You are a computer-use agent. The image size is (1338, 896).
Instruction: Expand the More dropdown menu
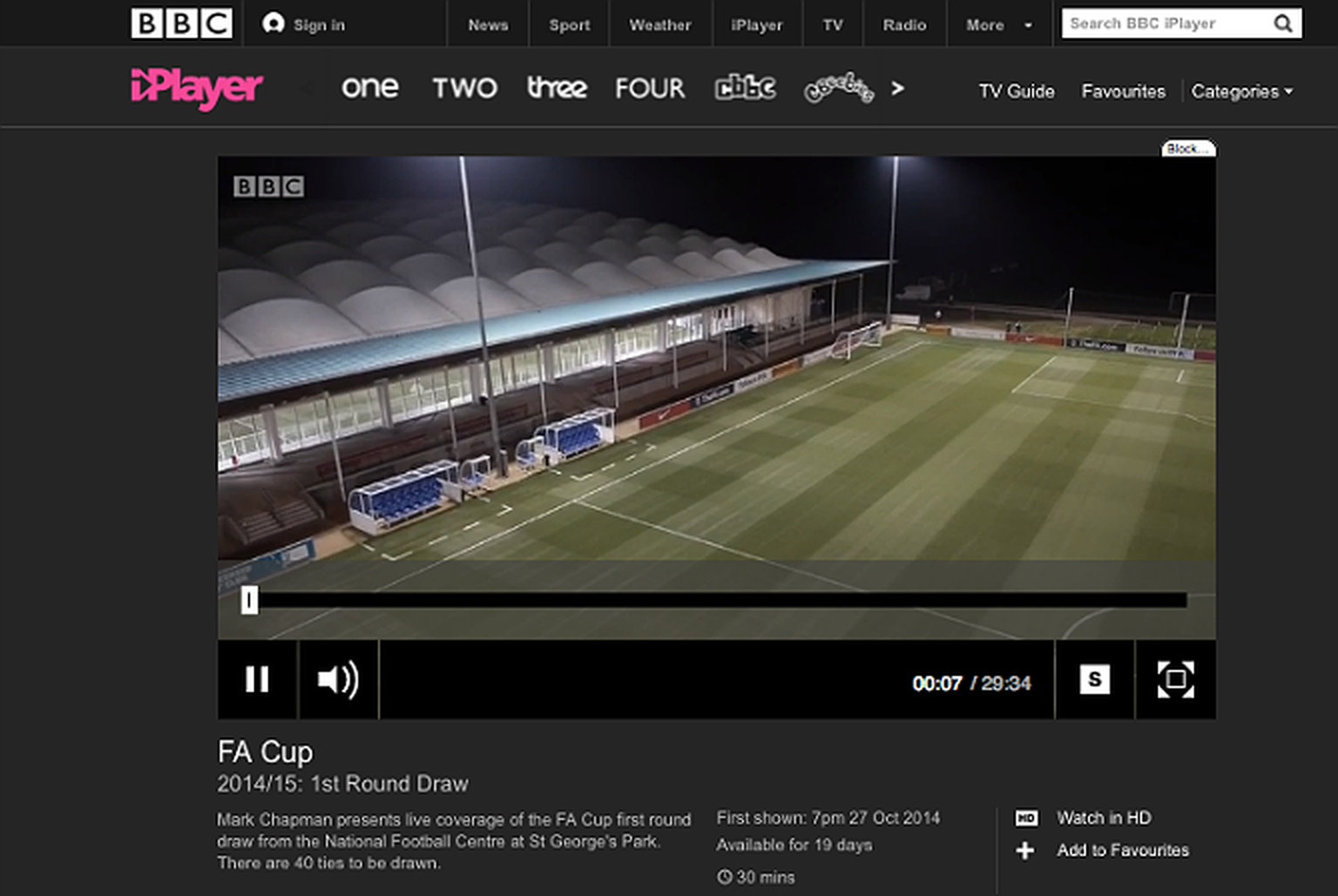(998, 25)
